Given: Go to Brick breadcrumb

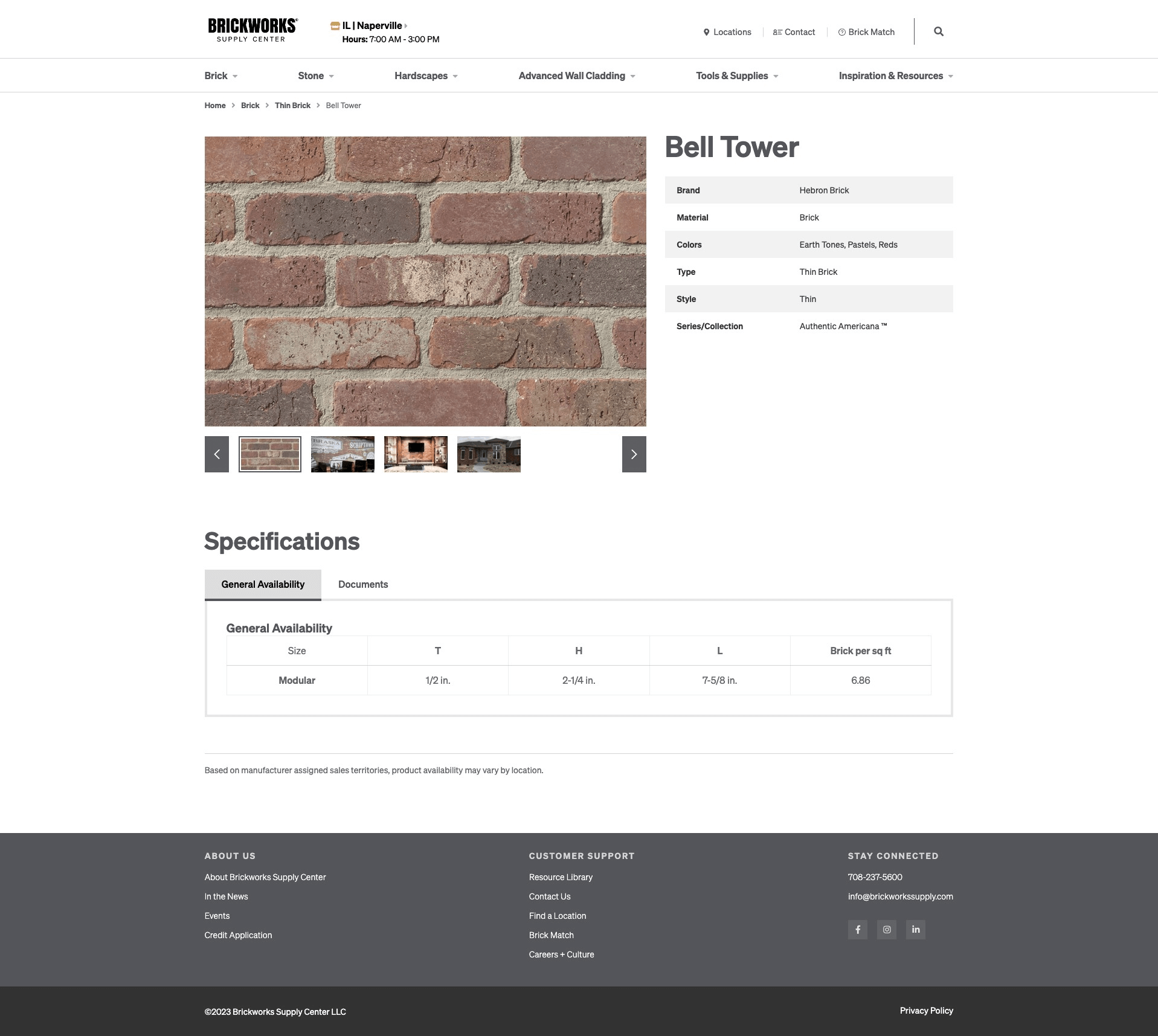Looking at the screenshot, I should pos(250,105).
